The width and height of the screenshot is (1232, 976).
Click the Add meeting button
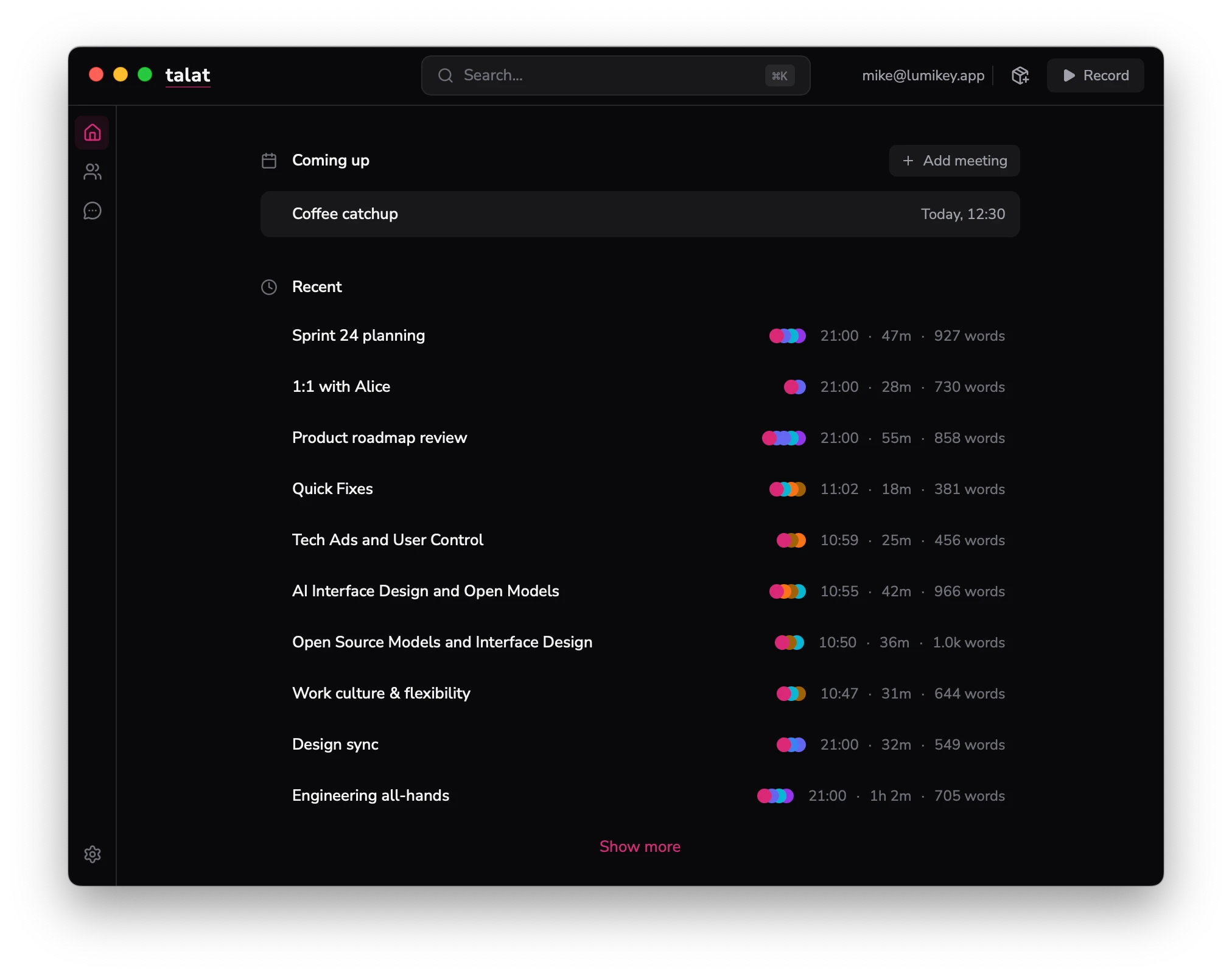coord(954,161)
